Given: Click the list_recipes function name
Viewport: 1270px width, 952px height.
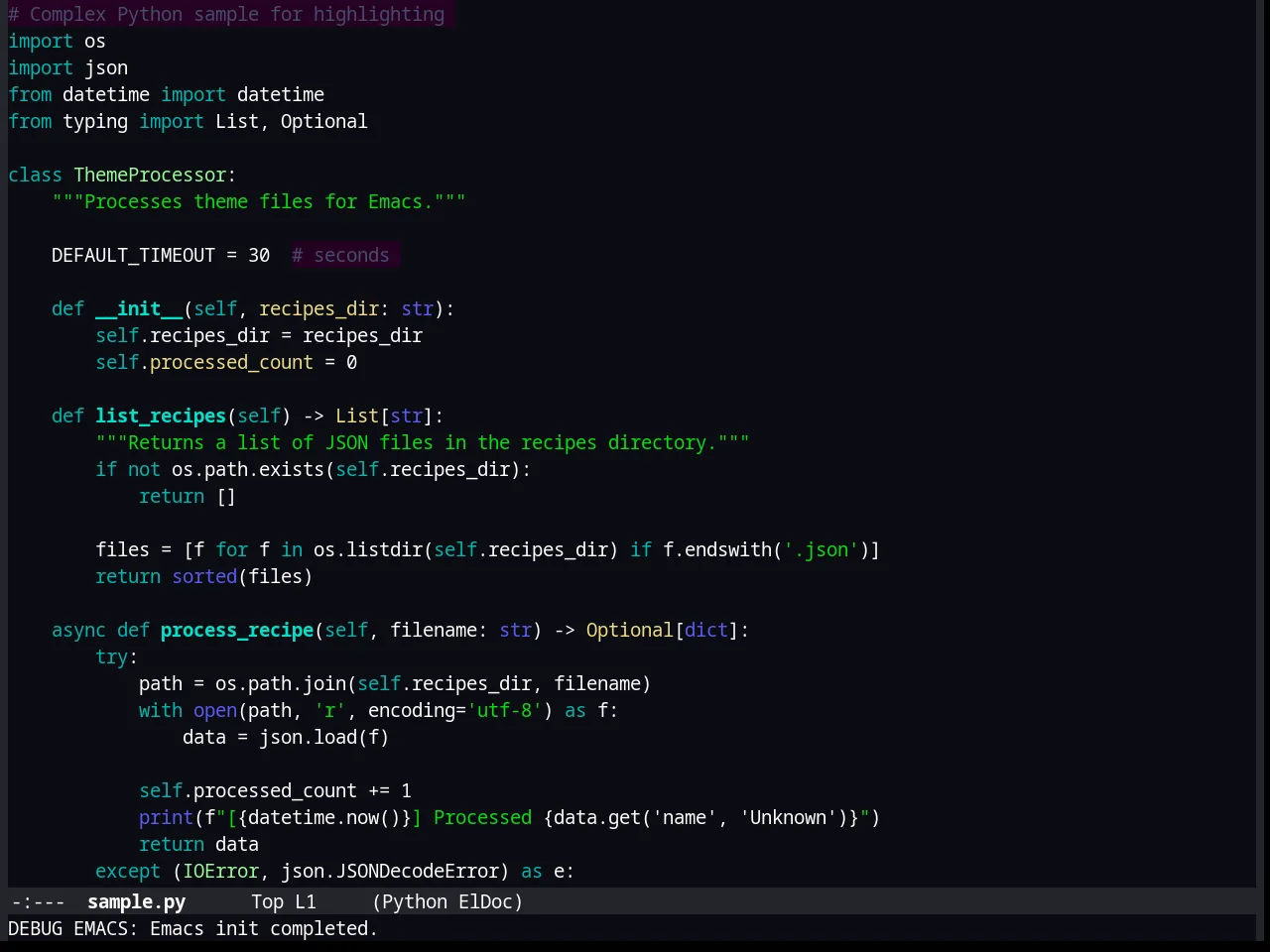Looking at the screenshot, I should (161, 416).
